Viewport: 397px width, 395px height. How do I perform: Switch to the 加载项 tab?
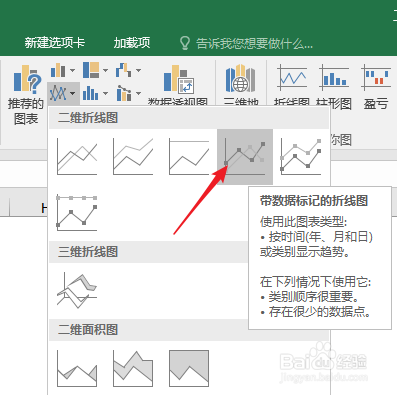pos(132,43)
